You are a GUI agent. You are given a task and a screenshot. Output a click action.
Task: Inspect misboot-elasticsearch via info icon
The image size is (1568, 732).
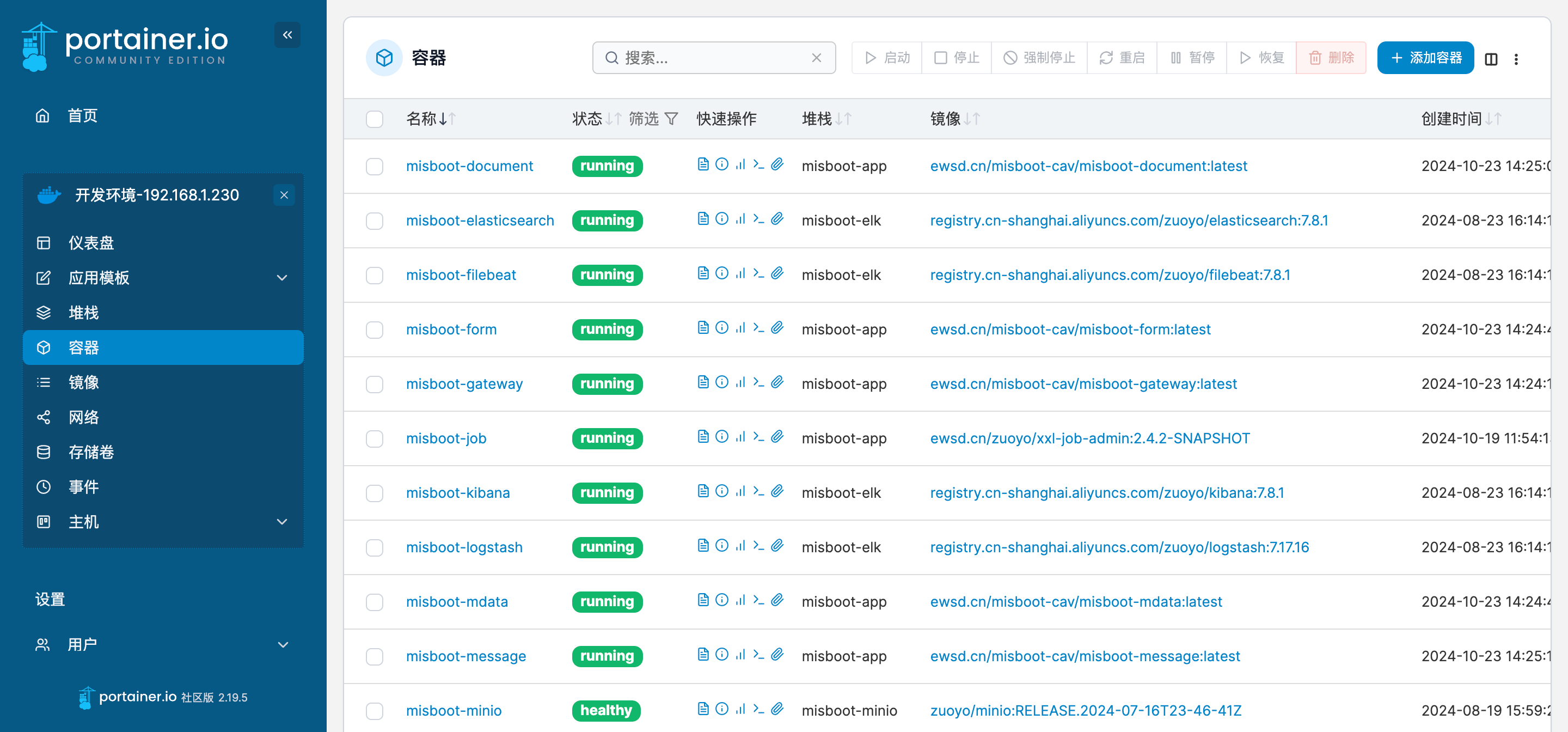coord(722,218)
